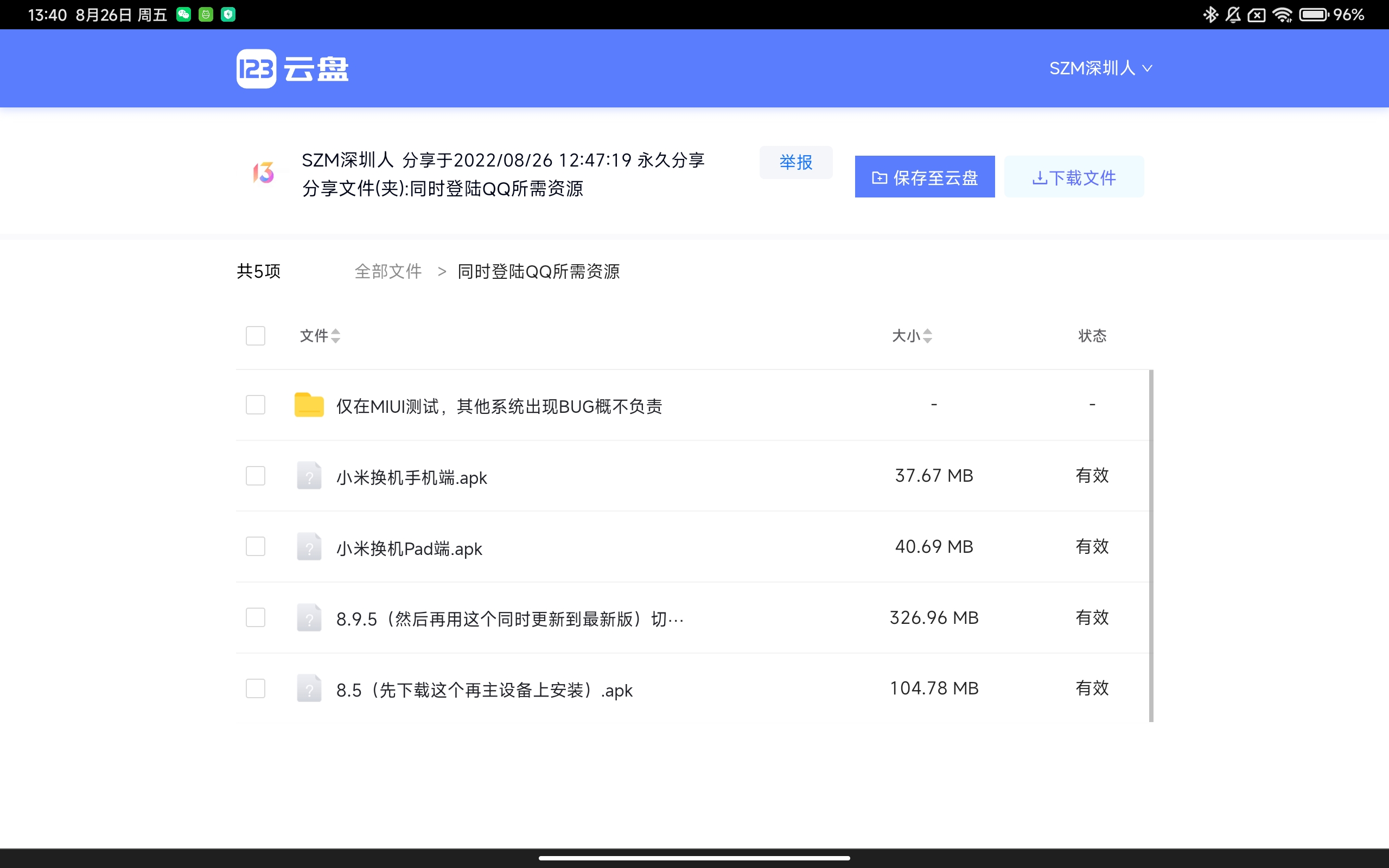Click the sharer's 13 avatar thumbnail
This screenshot has width=1389, height=868.
tap(264, 172)
